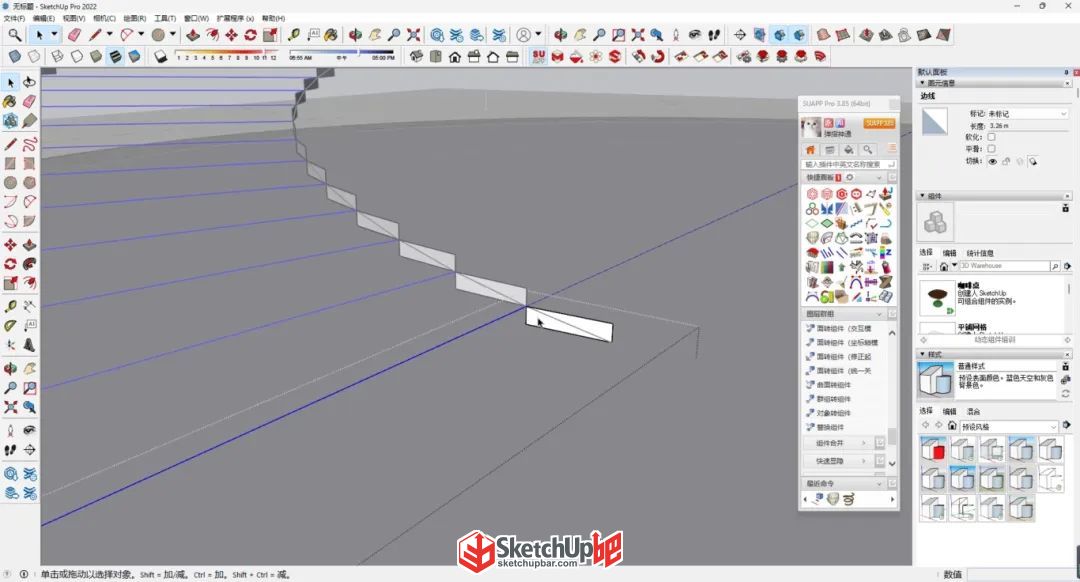Activate the Orbit tool in the top toolbar
1080x582 pixels.
pyautogui.click(x=355, y=34)
